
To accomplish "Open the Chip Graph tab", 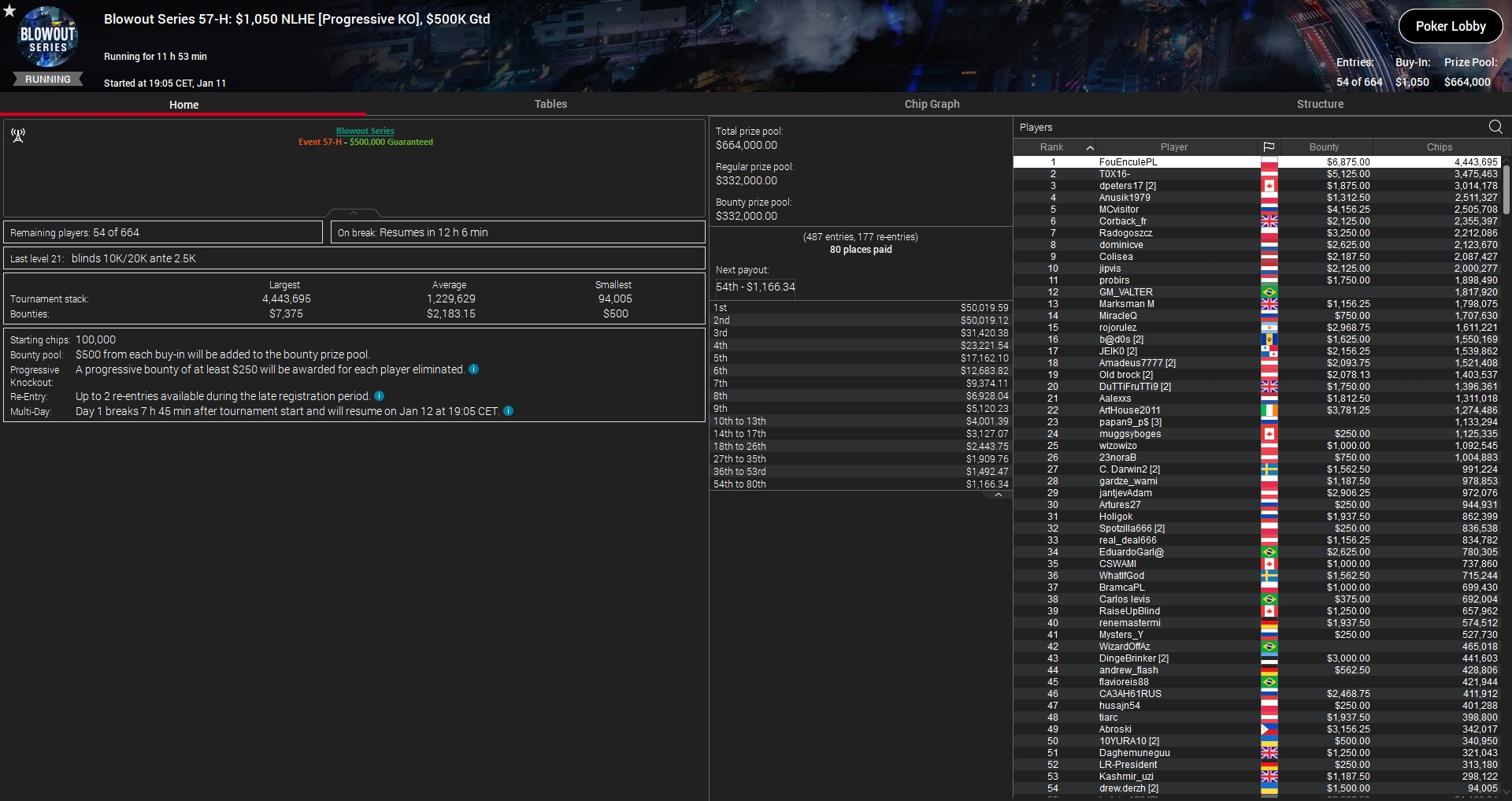I will coord(932,104).
